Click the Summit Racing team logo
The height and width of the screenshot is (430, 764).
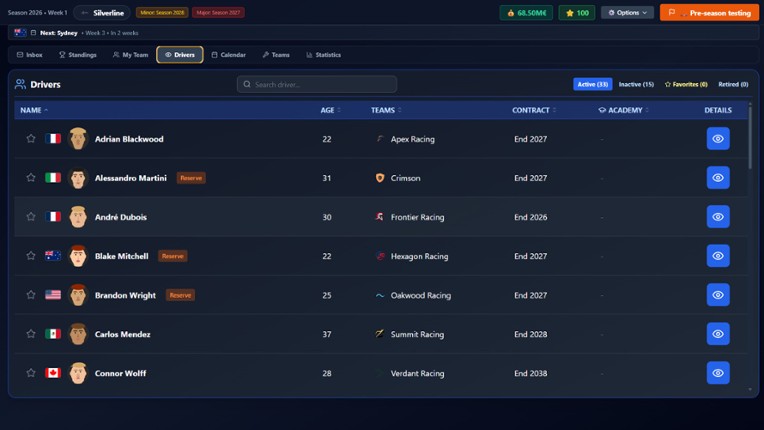point(380,334)
